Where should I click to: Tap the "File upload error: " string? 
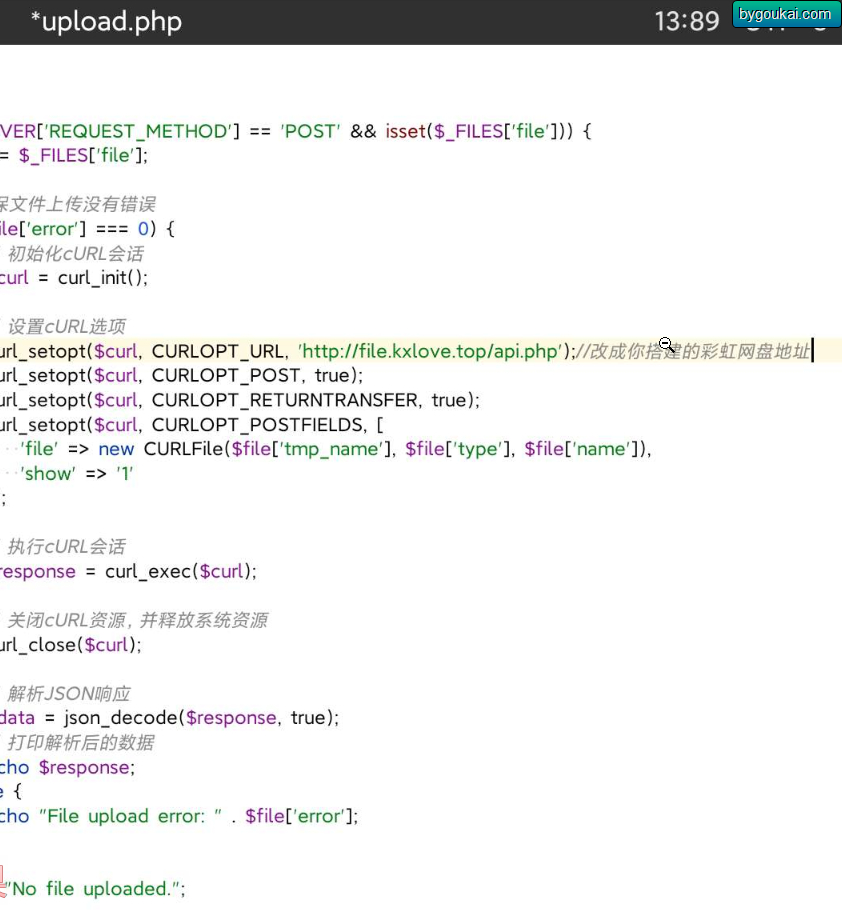[x=131, y=817]
